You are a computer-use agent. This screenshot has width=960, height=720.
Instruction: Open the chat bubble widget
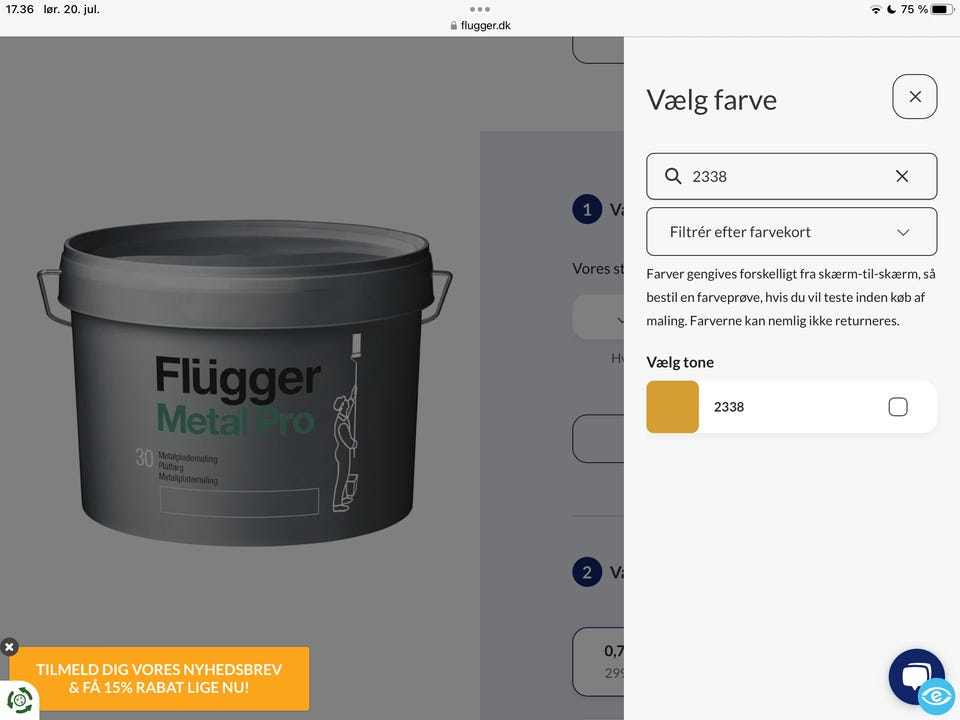[915, 676]
